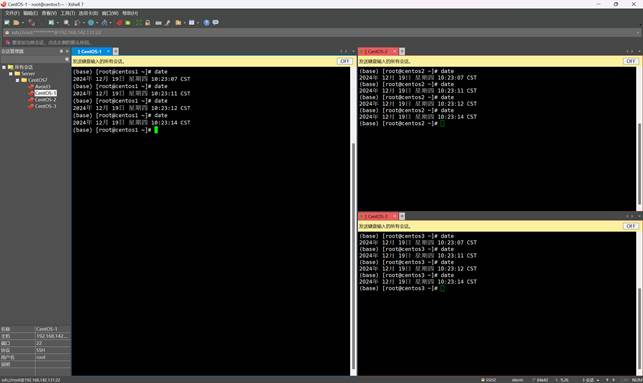Click the yellow folder toolbar icon
This screenshot has height=383, width=643.
click(178, 23)
